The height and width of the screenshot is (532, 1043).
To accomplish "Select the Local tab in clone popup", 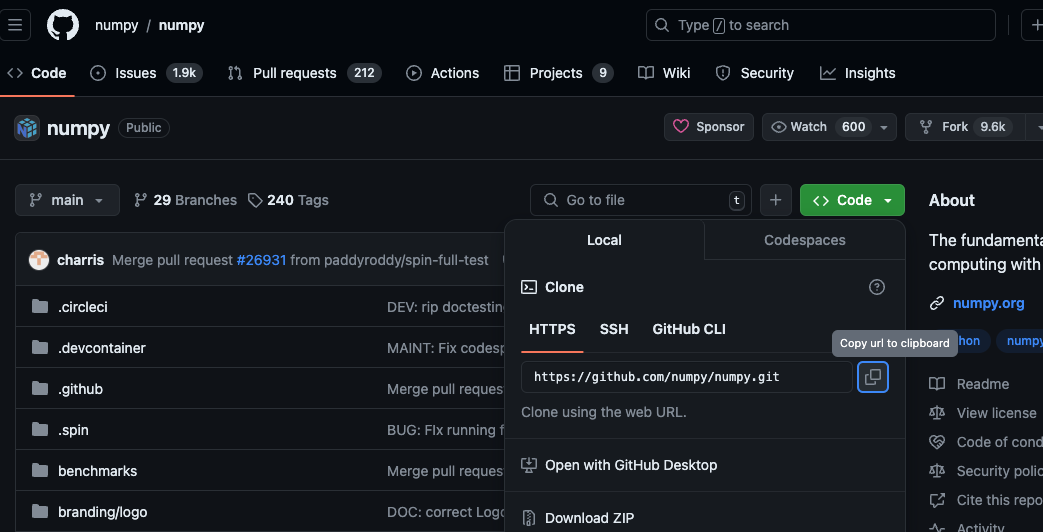I will pos(604,240).
